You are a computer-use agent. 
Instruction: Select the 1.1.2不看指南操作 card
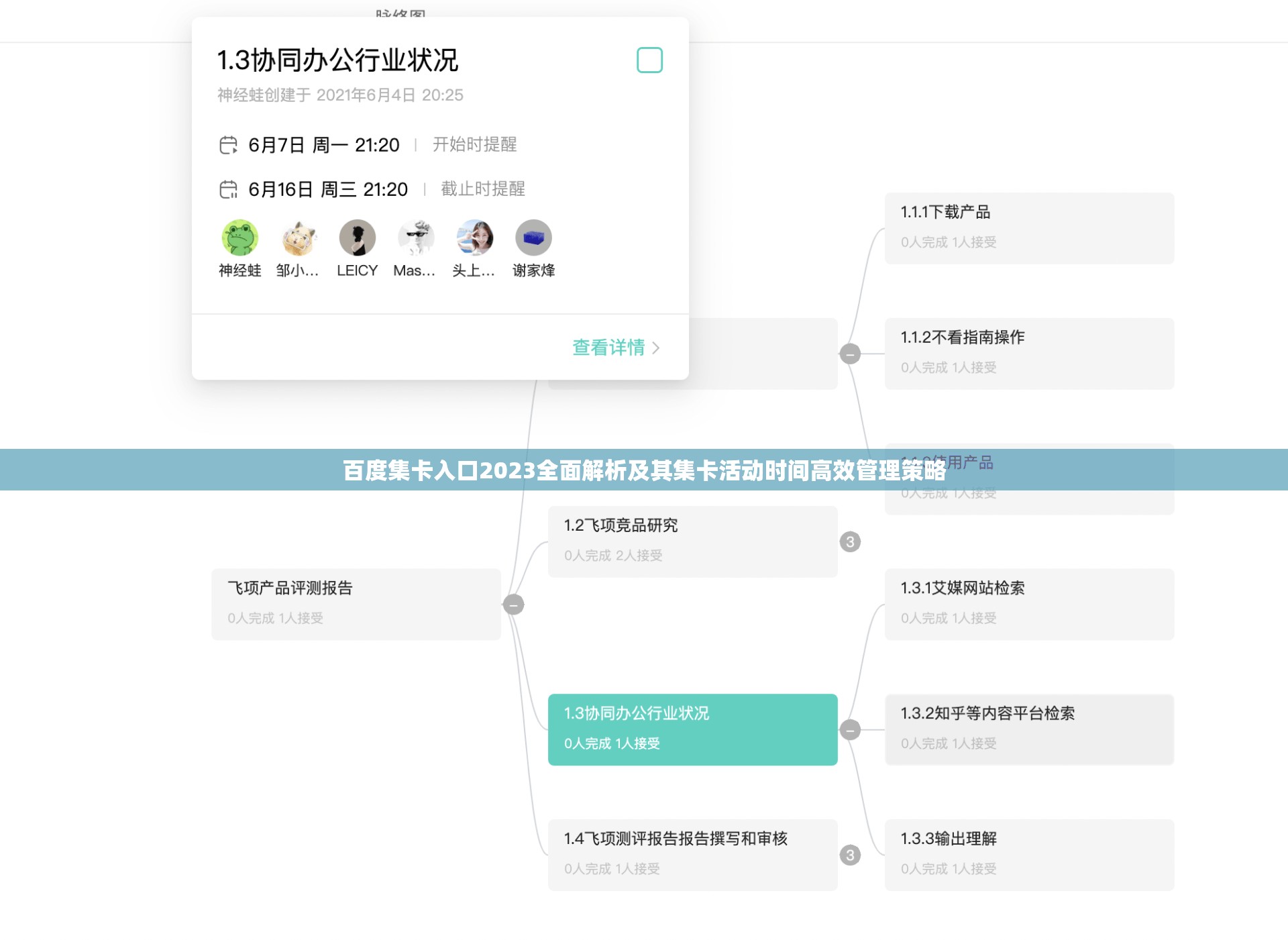point(1030,354)
